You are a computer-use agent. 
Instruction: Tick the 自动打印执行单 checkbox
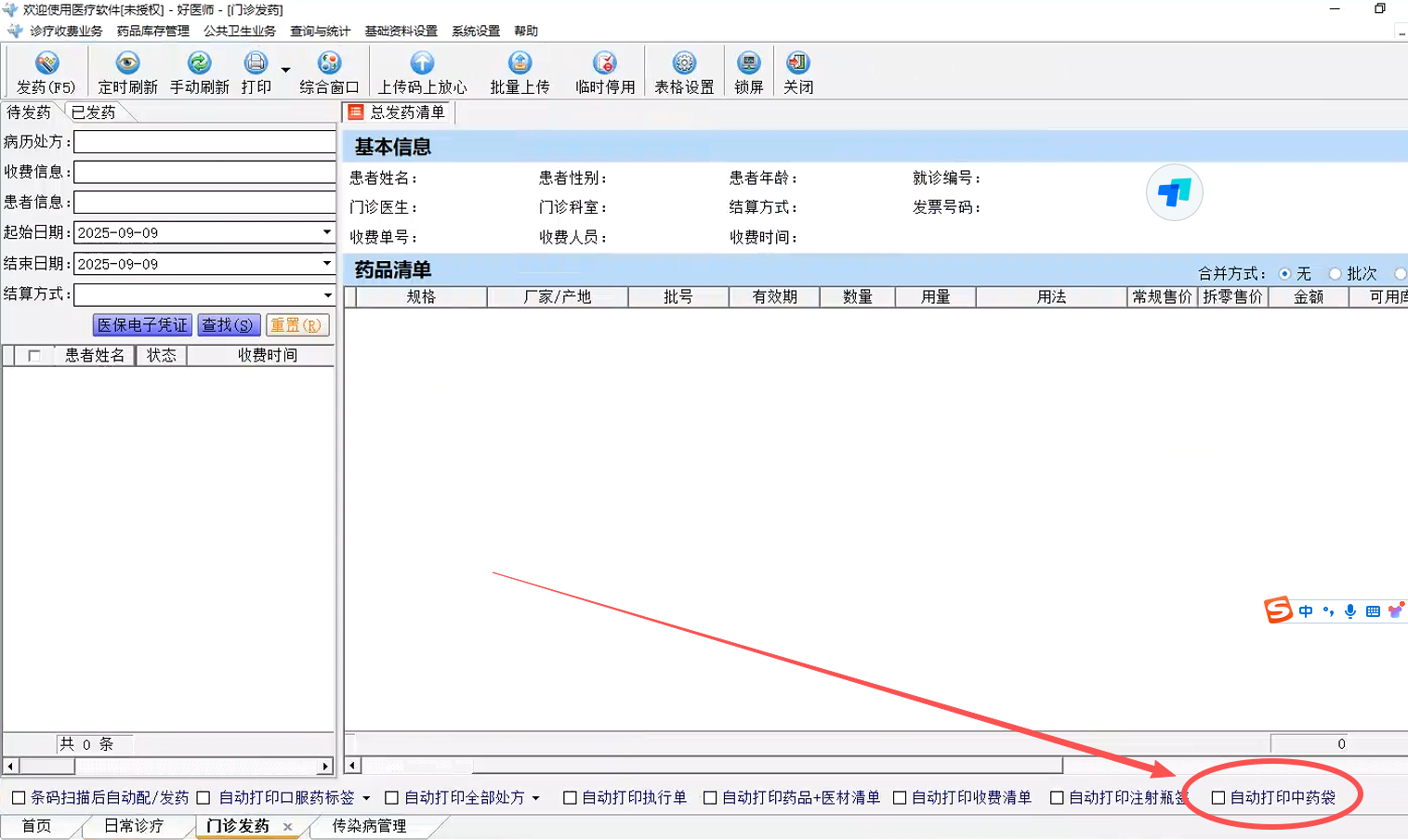tap(571, 797)
